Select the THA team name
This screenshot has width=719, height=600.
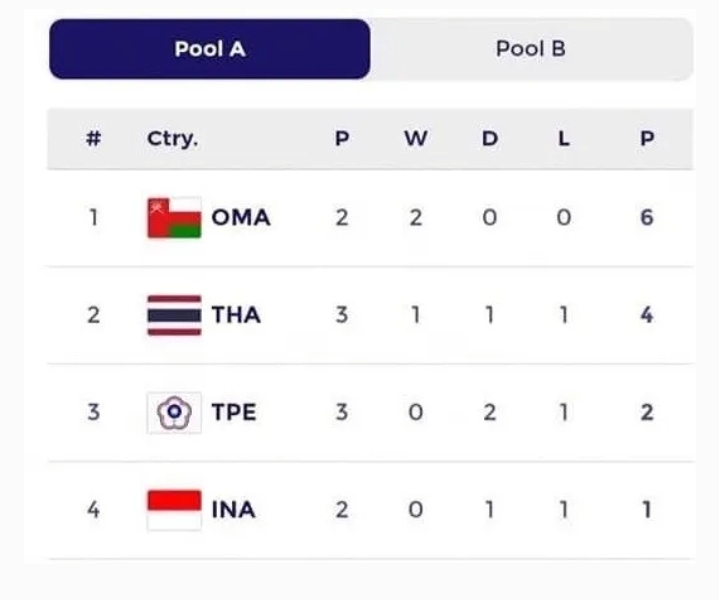(236, 315)
